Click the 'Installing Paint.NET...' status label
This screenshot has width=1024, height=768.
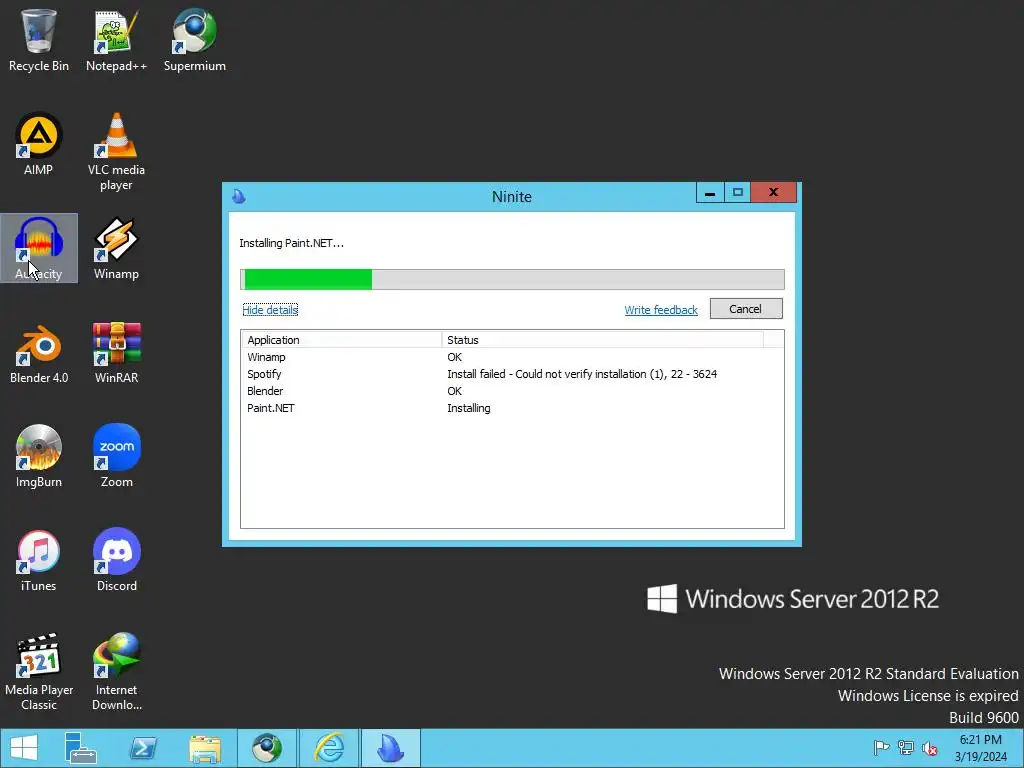click(291, 243)
